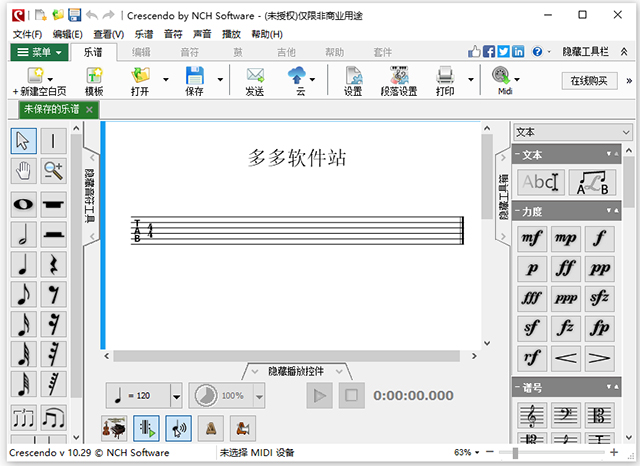The width and height of the screenshot is (640, 466).
Task: Toggle play-from-cursor playback option
Action: click(146, 428)
